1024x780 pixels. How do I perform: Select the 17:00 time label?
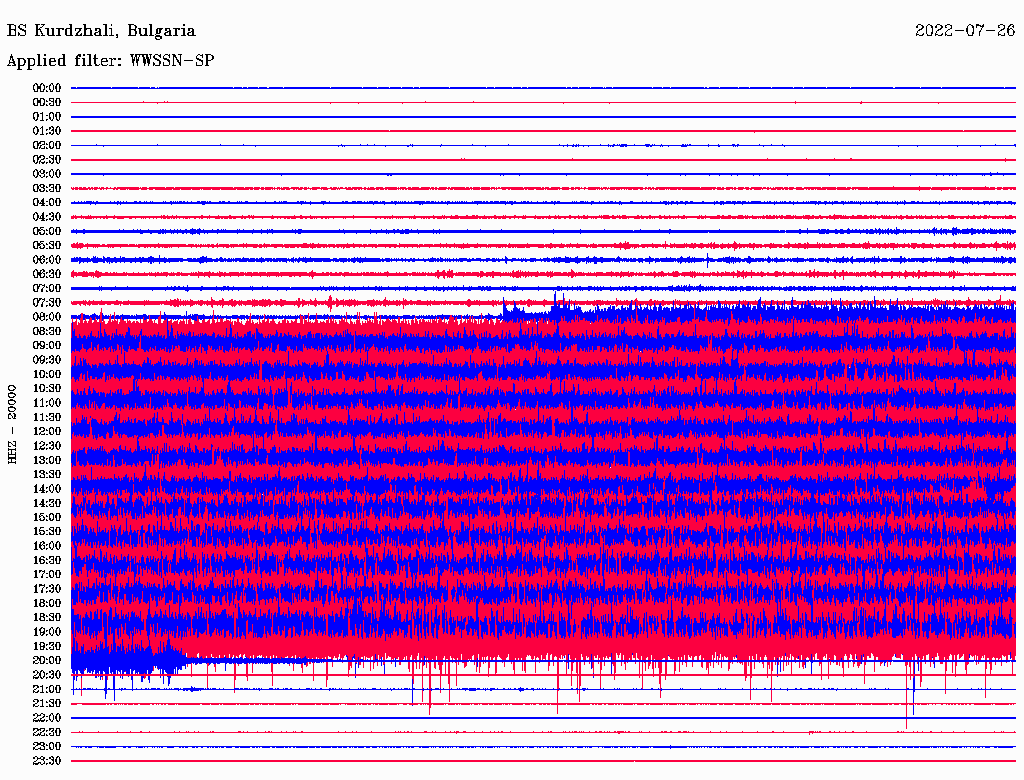coord(47,575)
